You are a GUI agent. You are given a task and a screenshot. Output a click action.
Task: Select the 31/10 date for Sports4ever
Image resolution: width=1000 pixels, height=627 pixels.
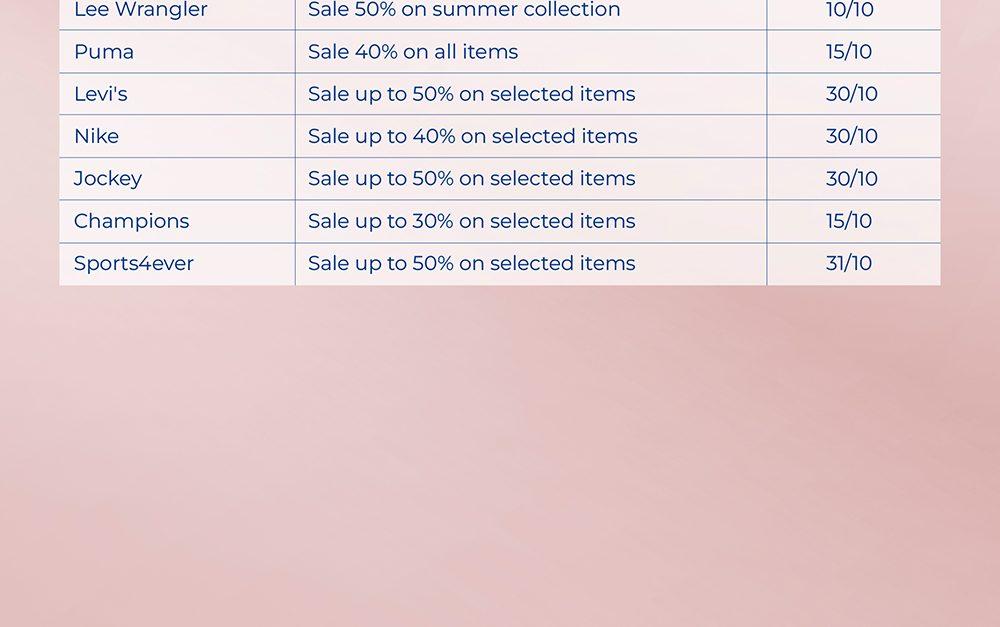(x=849, y=263)
